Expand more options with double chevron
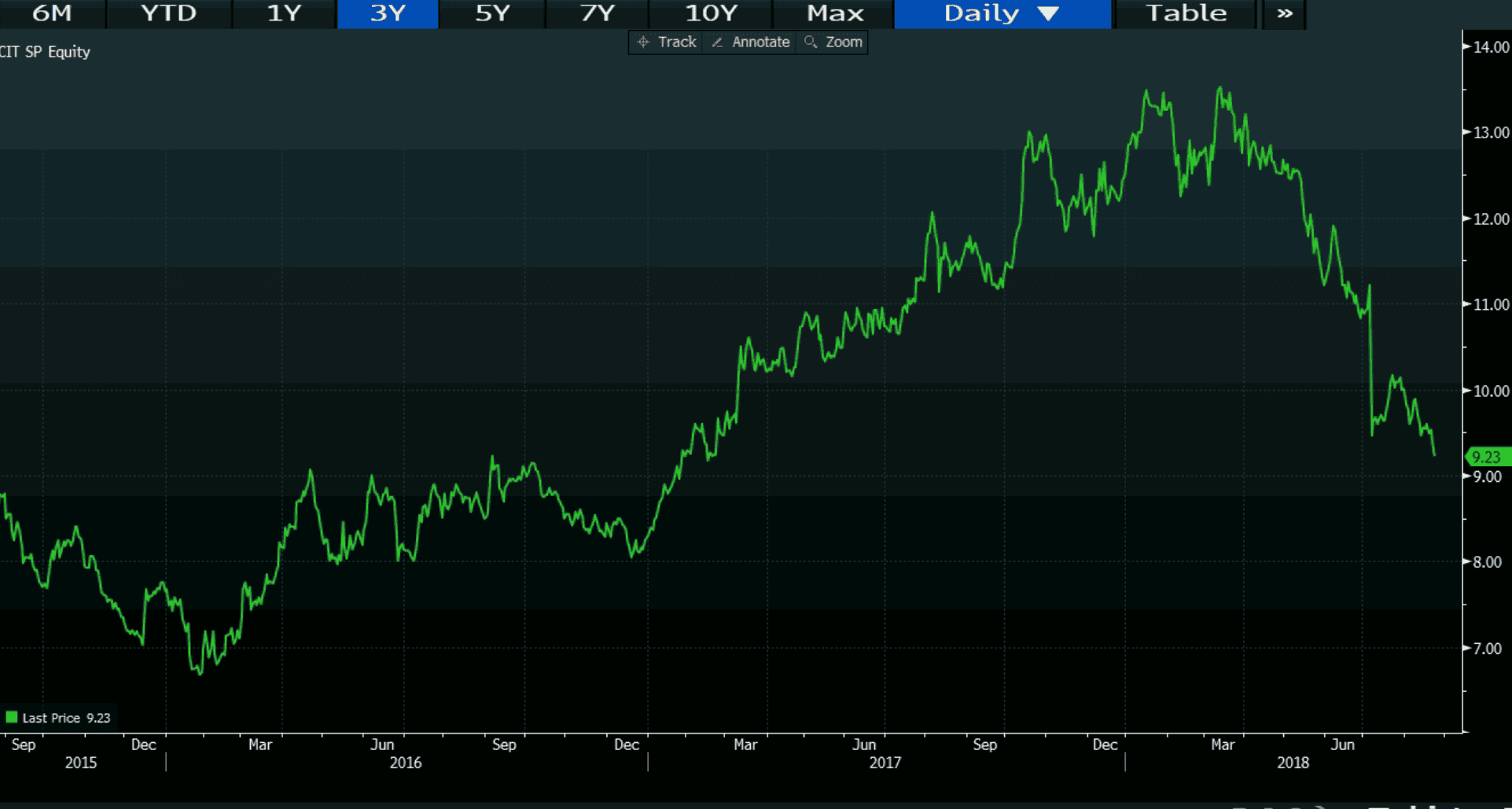The width and height of the screenshot is (1512, 809). point(1284,13)
